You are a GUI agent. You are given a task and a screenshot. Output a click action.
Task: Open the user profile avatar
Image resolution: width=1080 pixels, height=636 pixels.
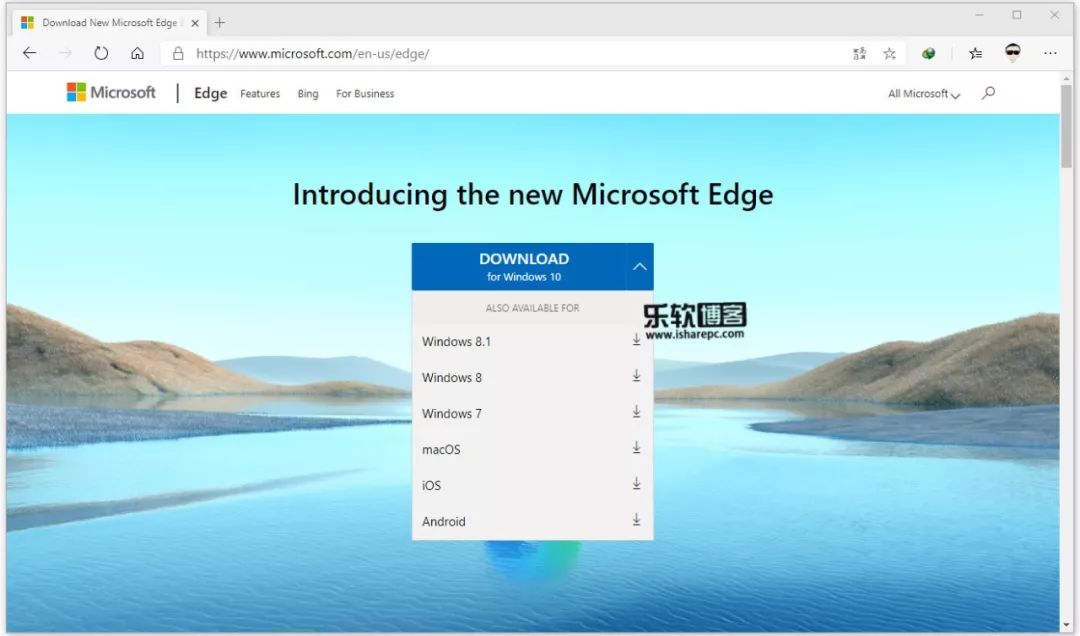tap(1012, 52)
